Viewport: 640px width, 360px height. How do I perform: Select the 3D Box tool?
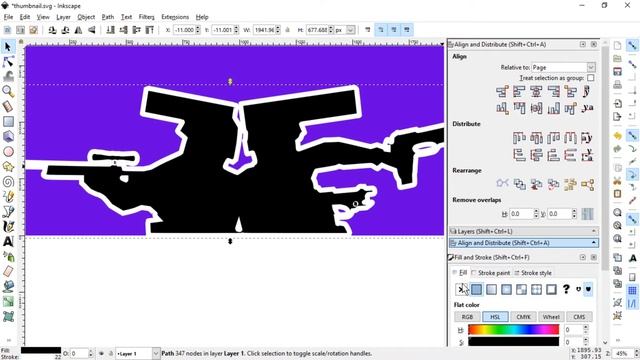8,136
